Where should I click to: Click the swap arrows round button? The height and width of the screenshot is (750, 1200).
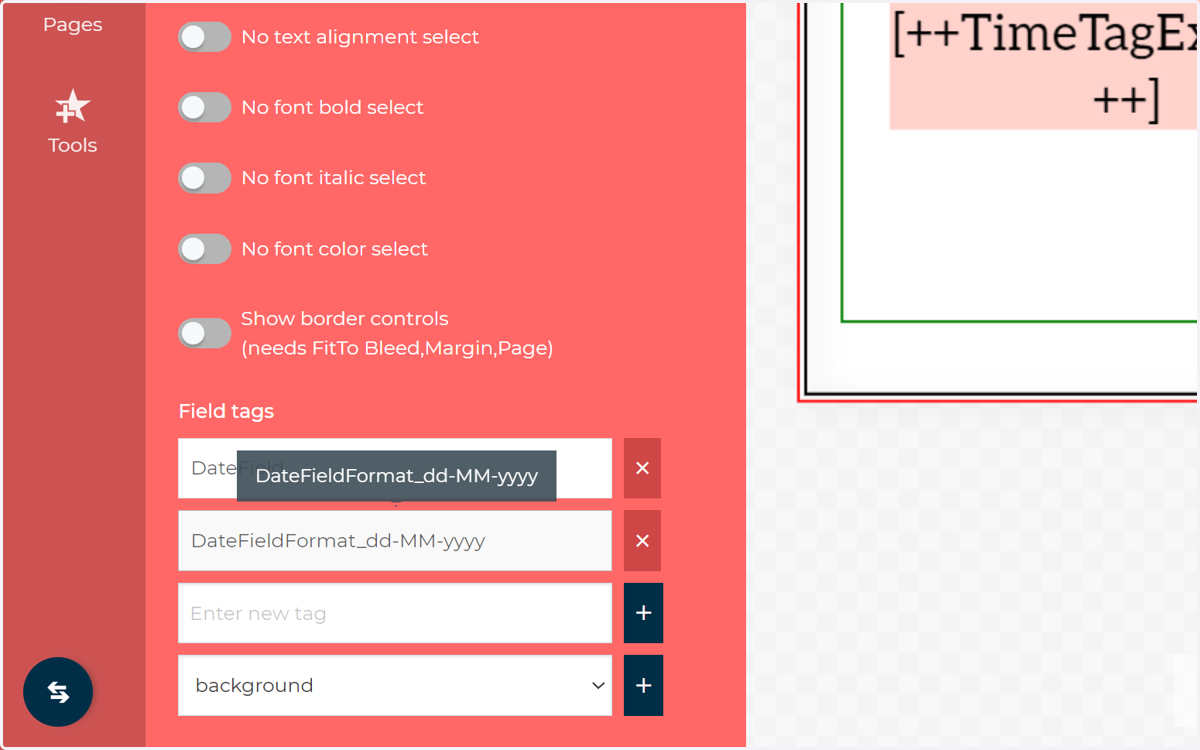point(58,692)
